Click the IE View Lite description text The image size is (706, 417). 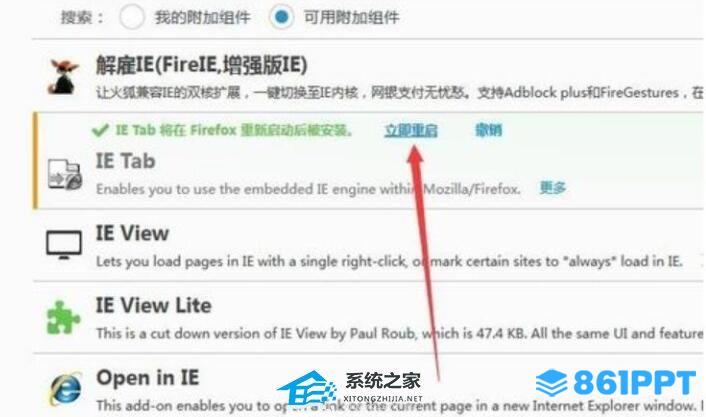(x=399, y=333)
